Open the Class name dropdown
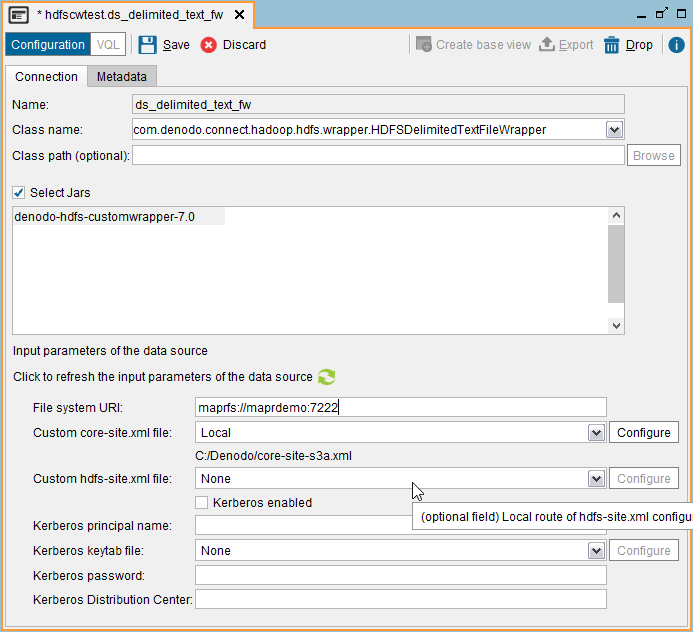This screenshot has height=632, width=693. 614,130
